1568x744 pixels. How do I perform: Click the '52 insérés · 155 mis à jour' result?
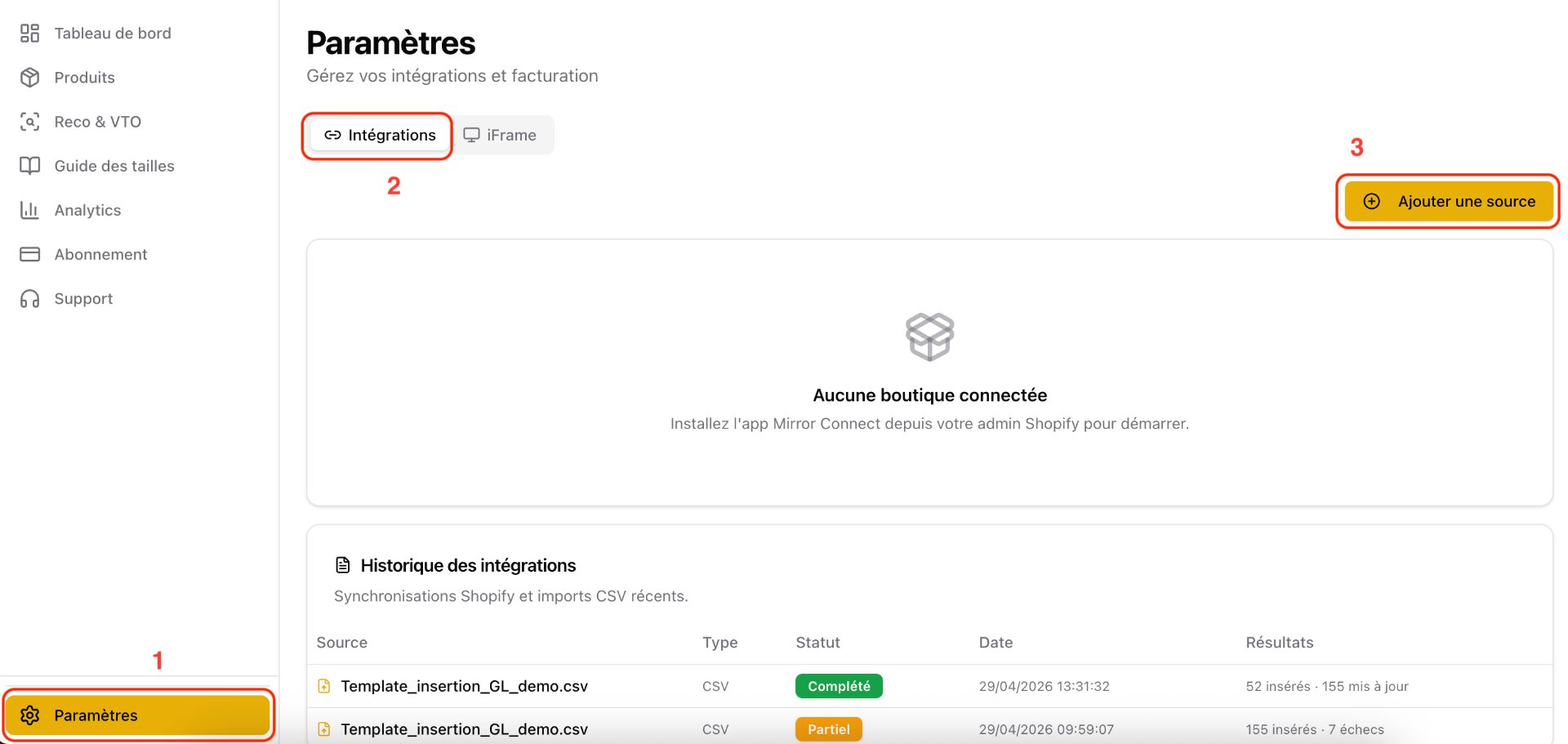coord(1327,686)
